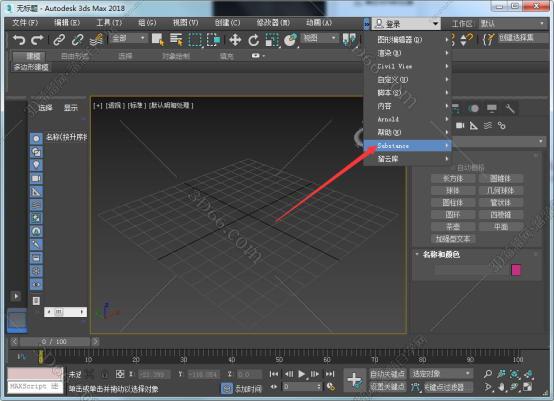Select the Systems category icon
554x401 pixels.
[x=501, y=125]
